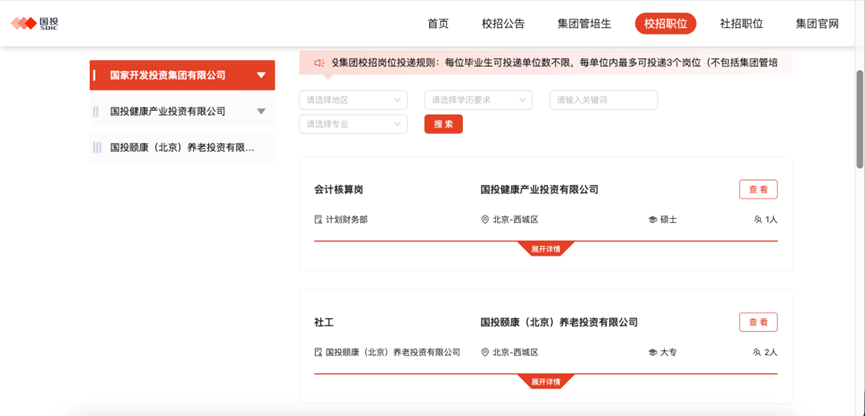Viewport: 865px width, 416px height.
Task: Click 计划财务部 department text
Action: pyautogui.click(x=346, y=220)
